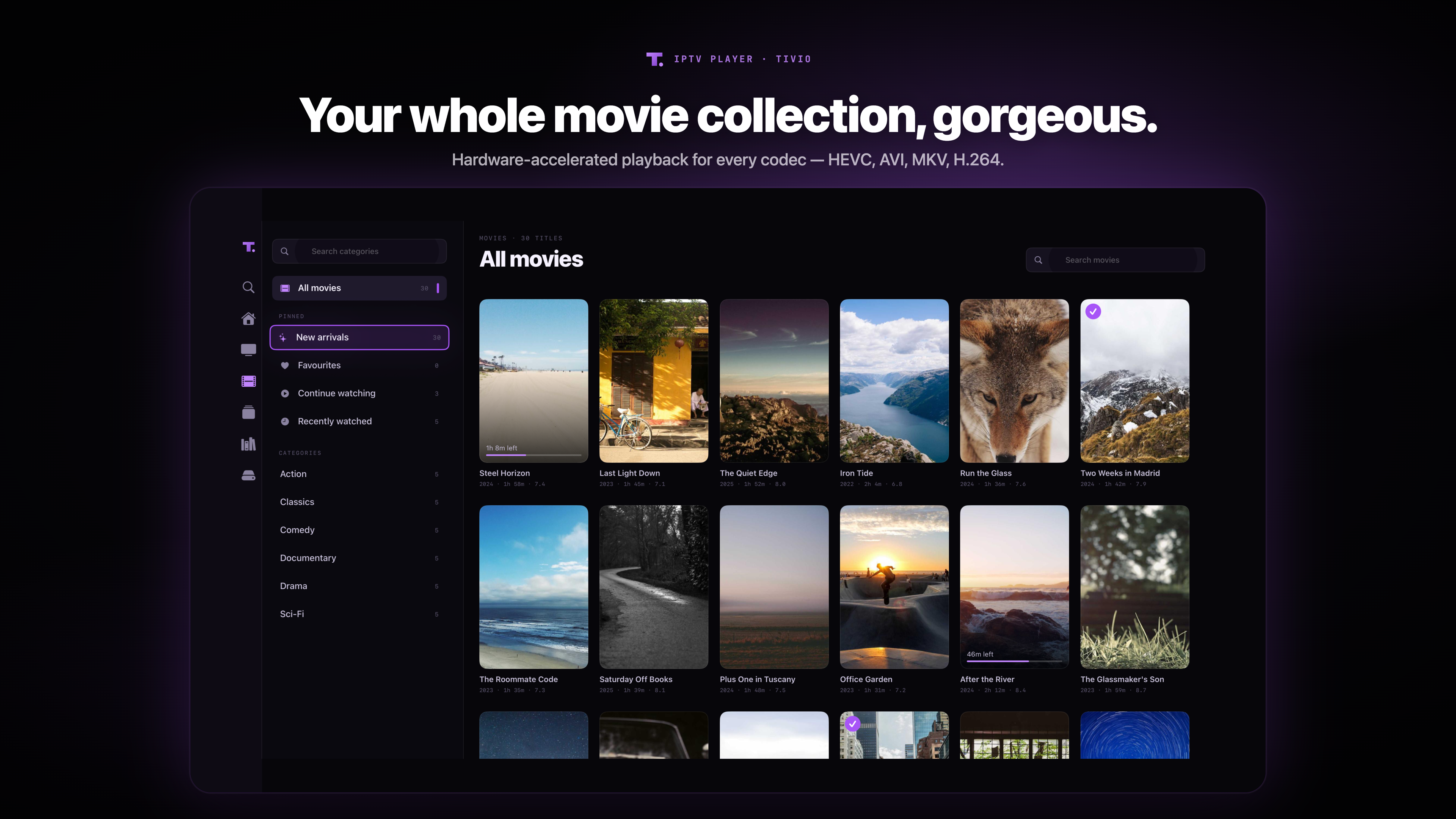Image resolution: width=1456 pixels, height=819 pixels.
Task: Click the sparkle icon on New arrivals
Action: (x=283, y=337)
